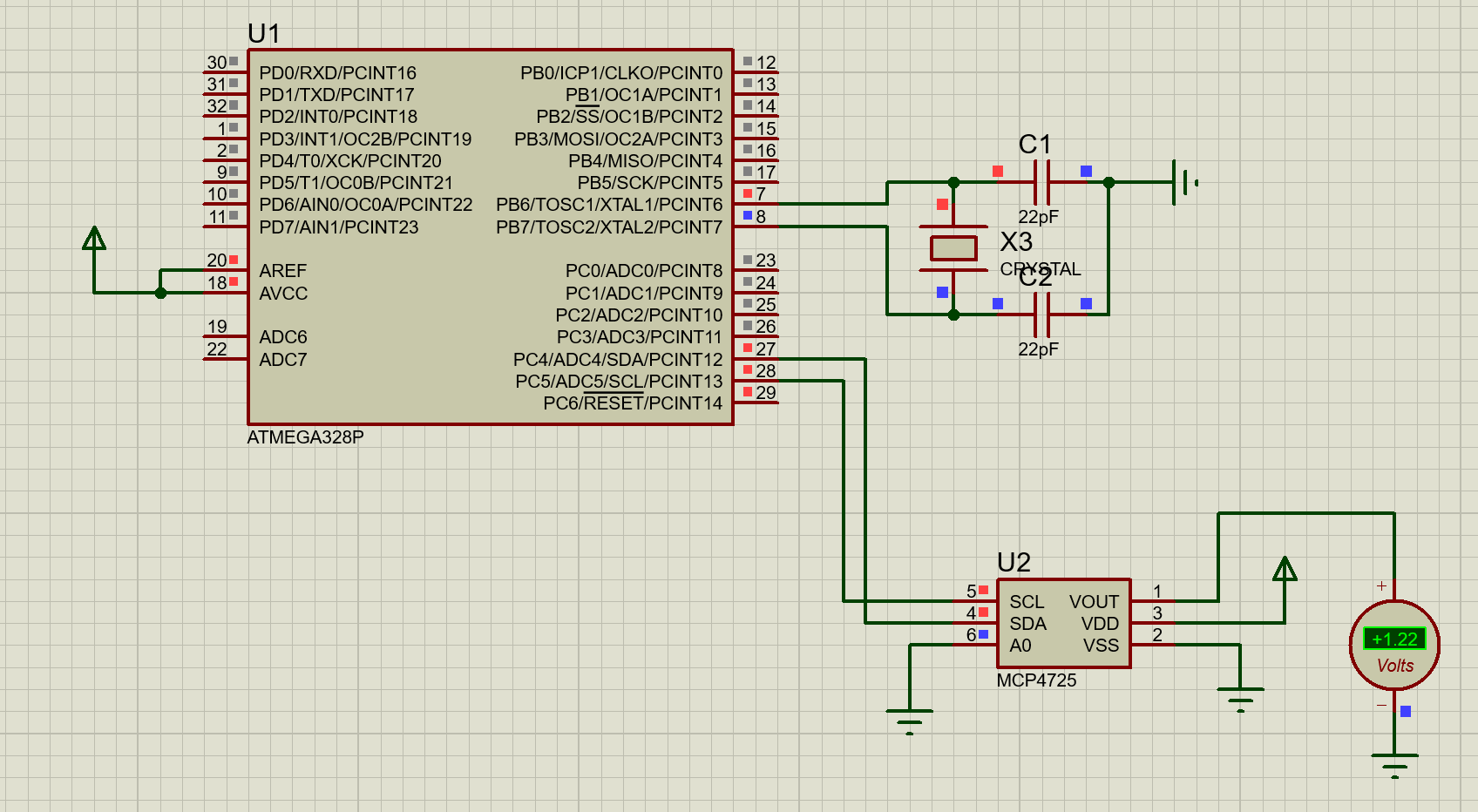Screen dimensions: 1478x812
Task: Click the VOUT pin label on U2
Action: click(1094, 601)
